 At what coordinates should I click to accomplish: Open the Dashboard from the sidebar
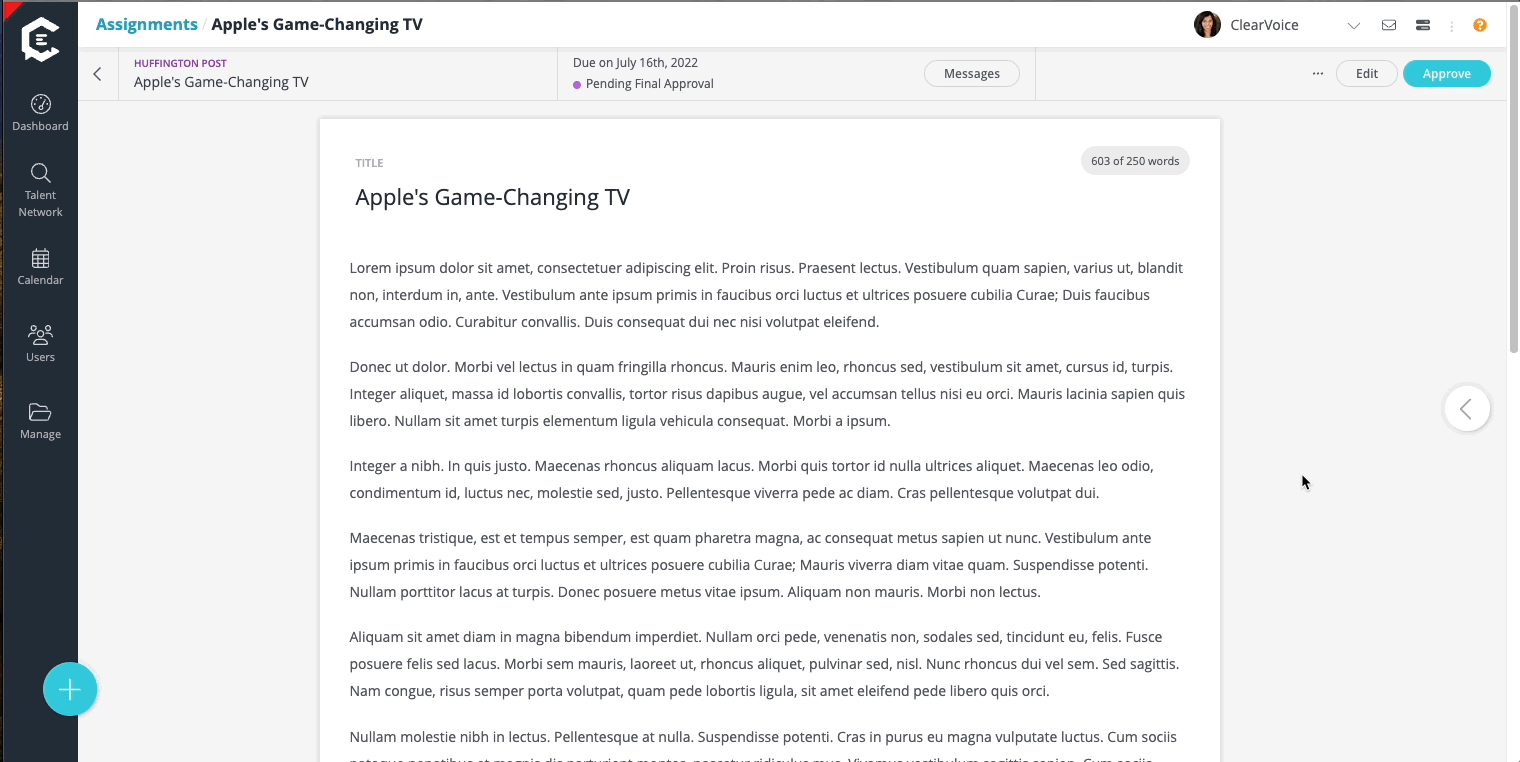[x=40, y=113]
